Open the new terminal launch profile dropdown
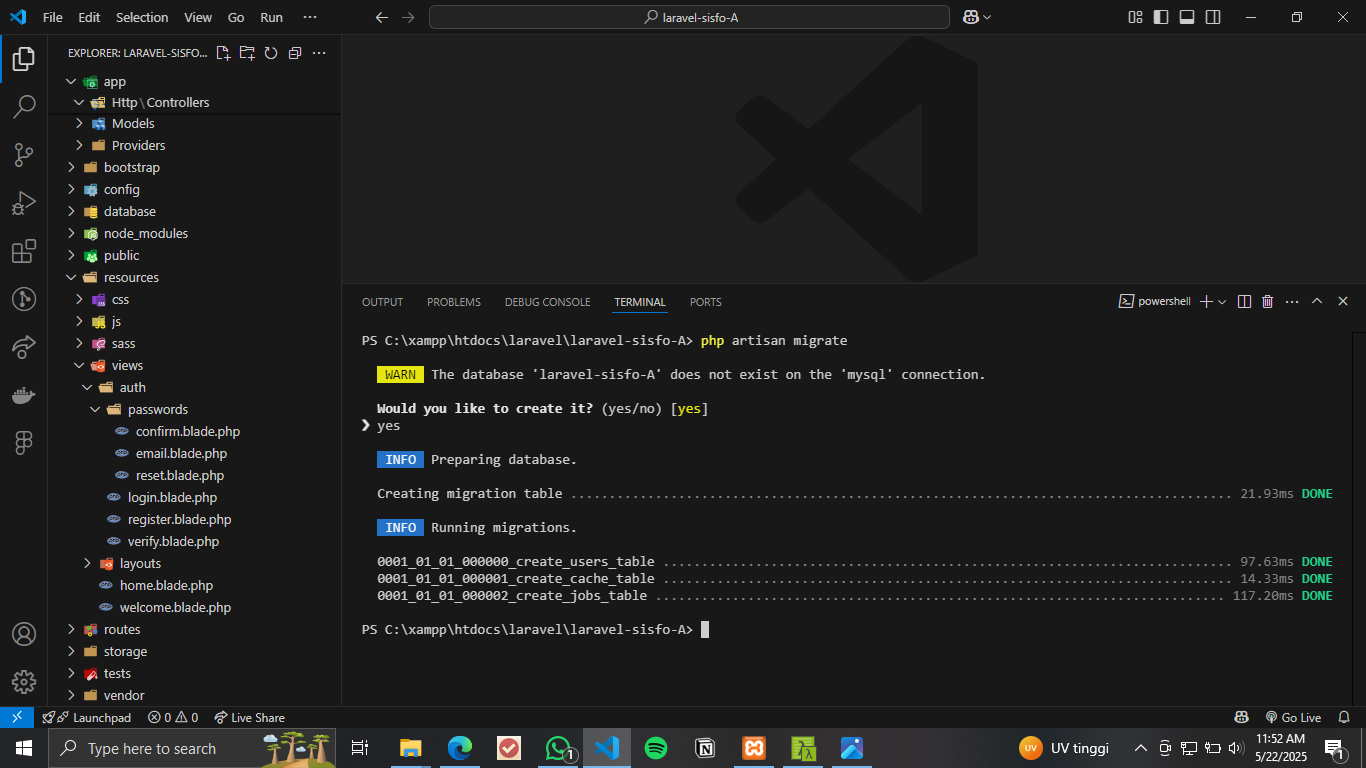Viewport: 1366px width, 768px height. (1222, 302)
